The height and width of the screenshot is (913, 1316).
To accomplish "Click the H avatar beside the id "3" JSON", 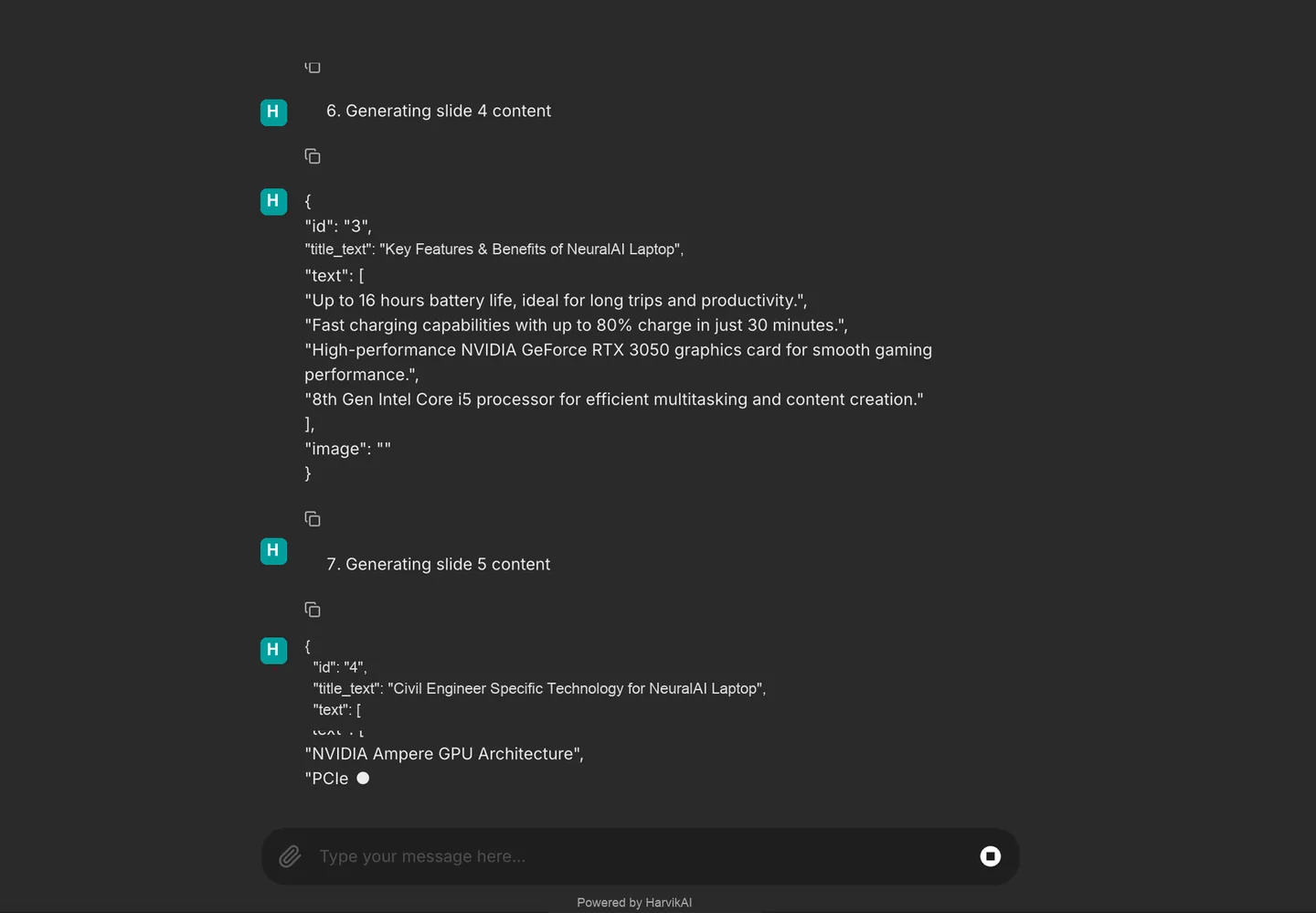I will (273, 201).
